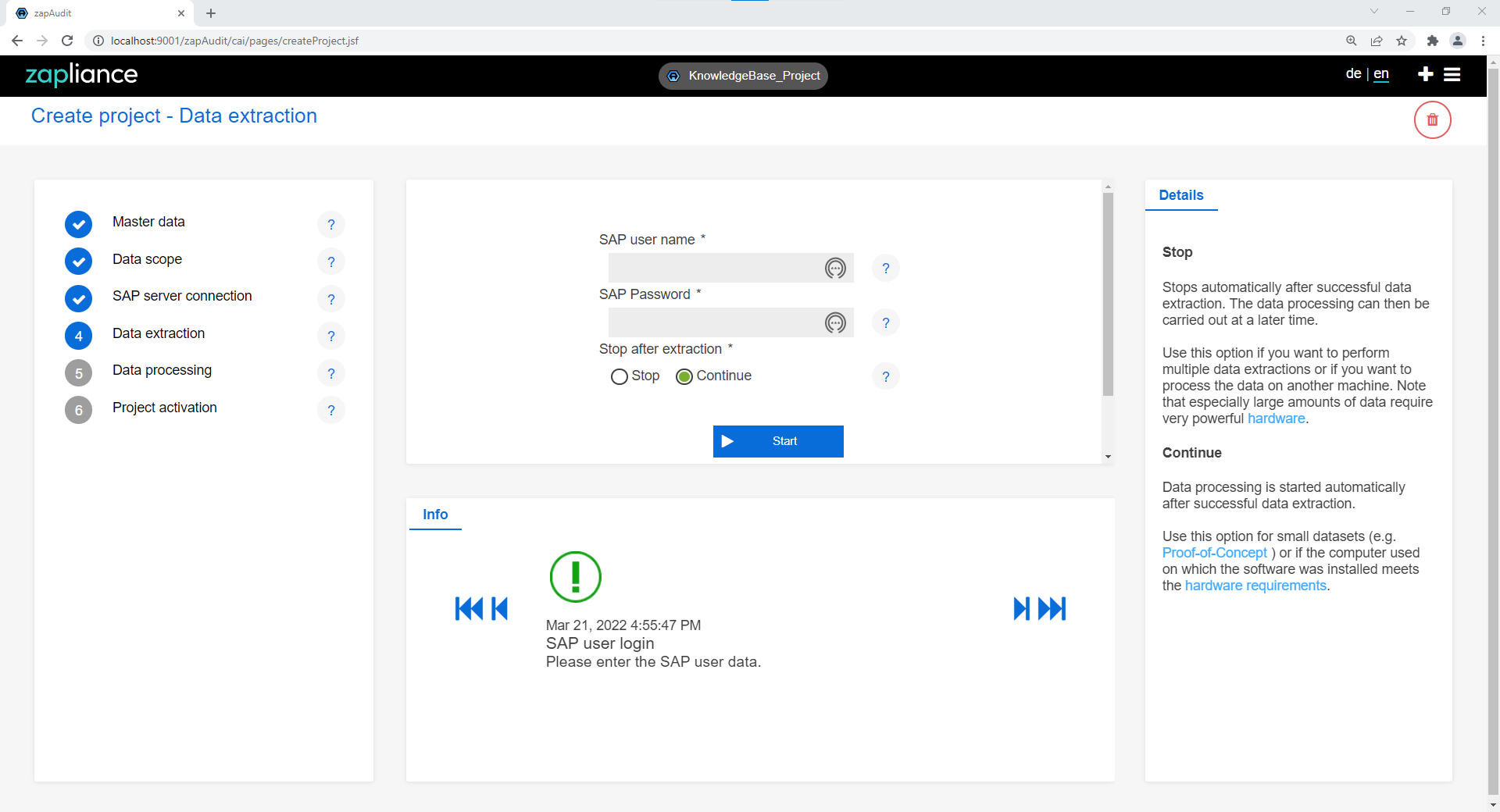The width and height of the screenshot is (1500, 812).
Task: Select the Stop radio option
Action: click(619, 377)
